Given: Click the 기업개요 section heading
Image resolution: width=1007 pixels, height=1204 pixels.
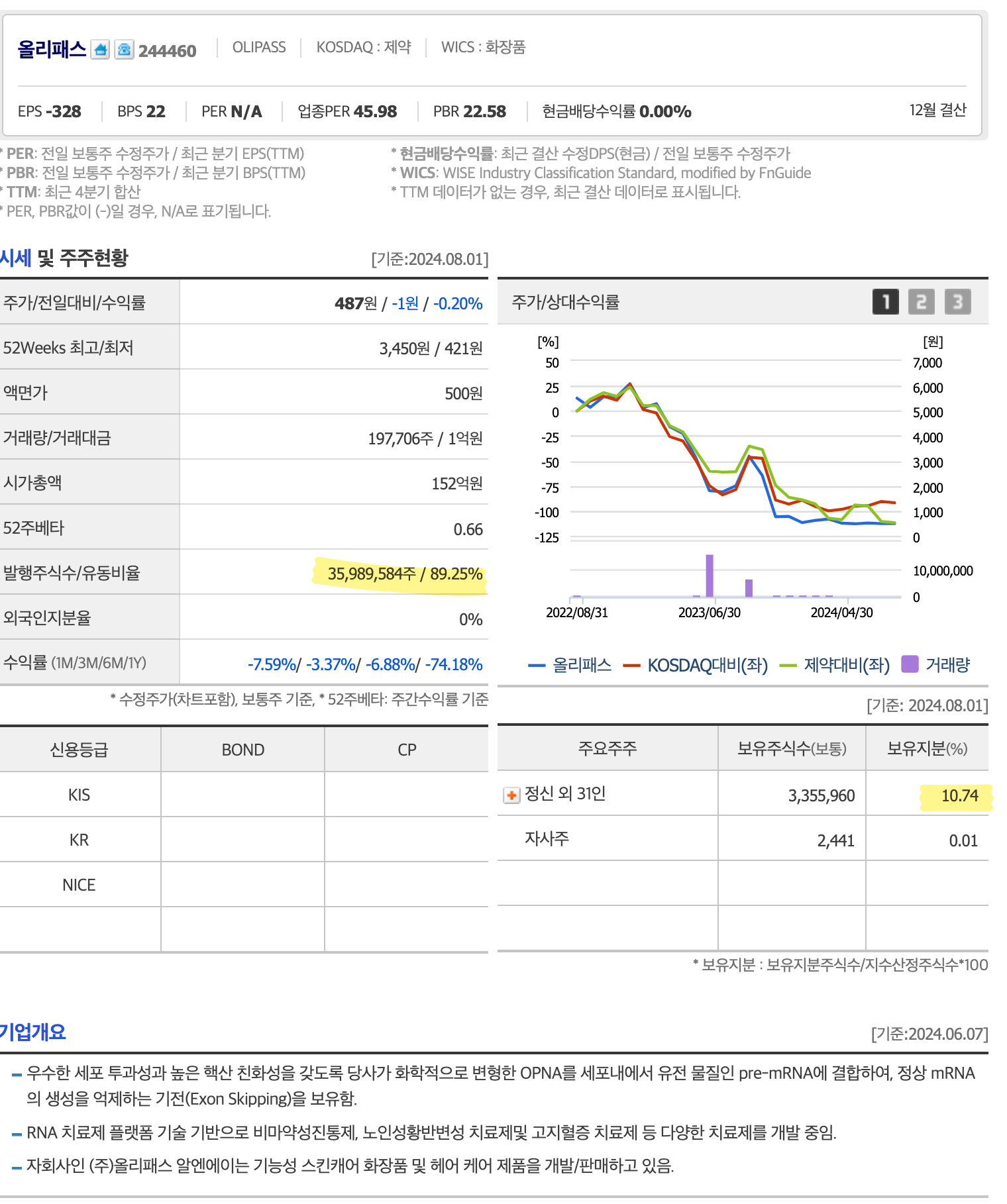Looking at the screenshot, I should tap(33, 1032).
